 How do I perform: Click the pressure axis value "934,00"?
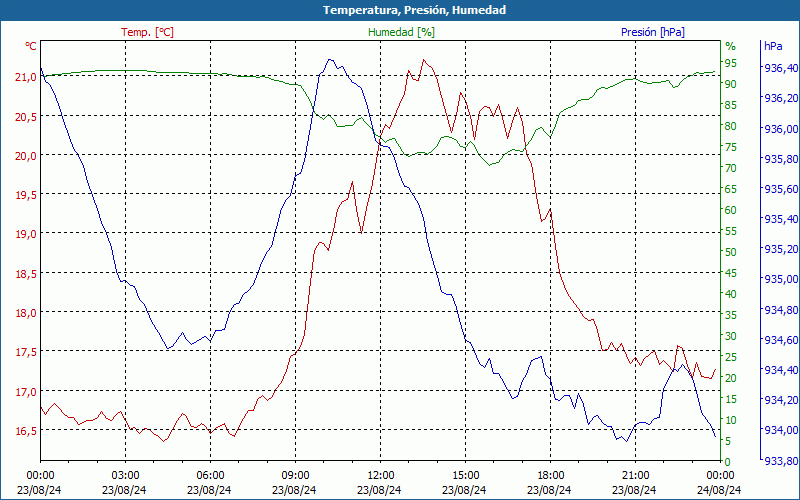coord(781,430)
